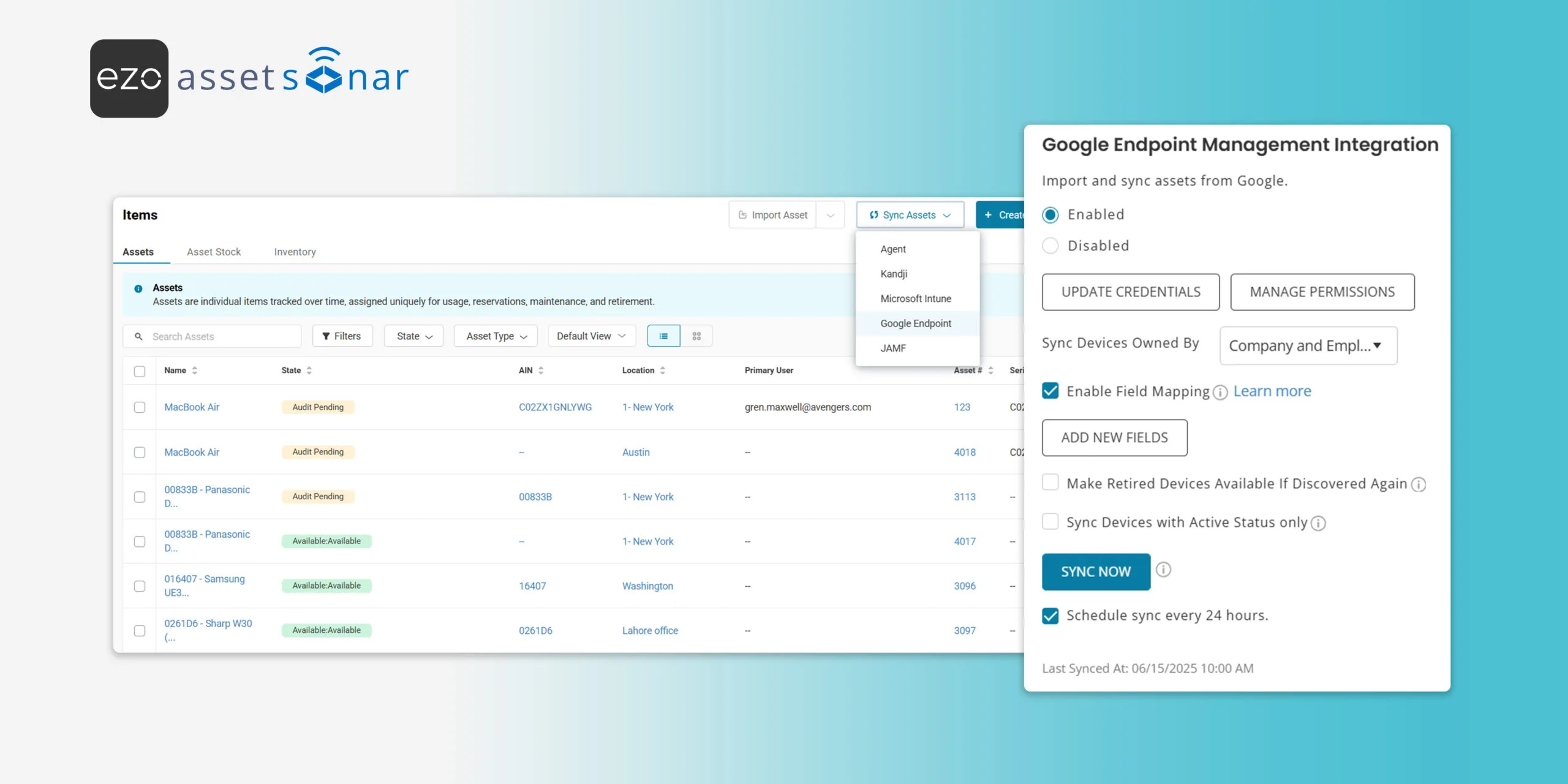
Task: Click the Create button
Action: [1000, 215]
